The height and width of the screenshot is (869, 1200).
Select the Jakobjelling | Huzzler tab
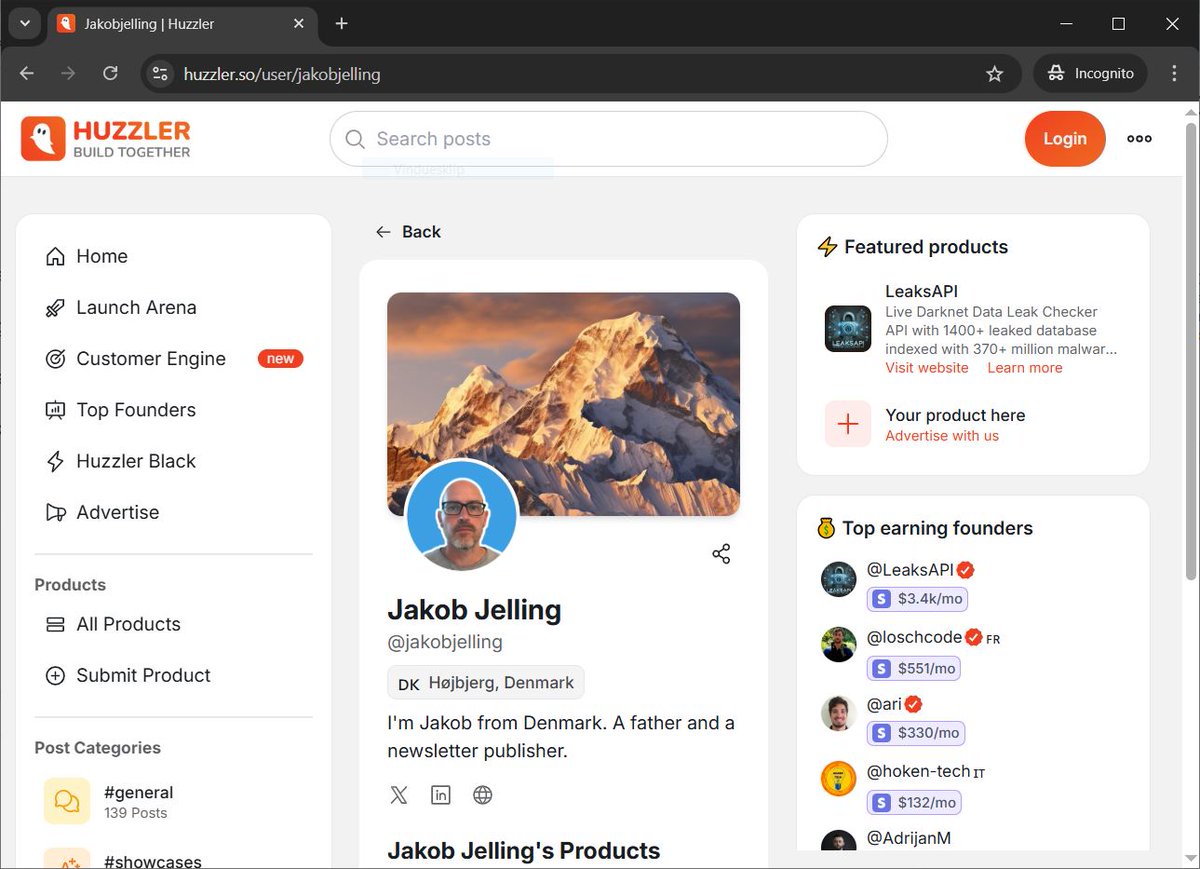pos(180,23)
